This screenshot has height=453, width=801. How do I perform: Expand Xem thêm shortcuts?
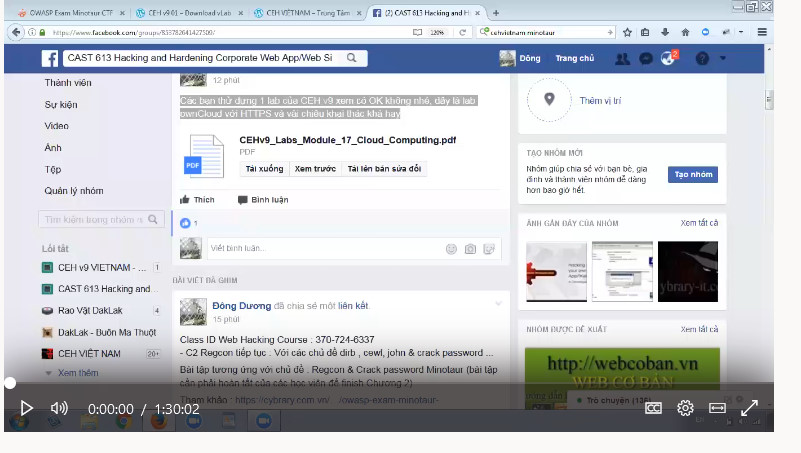78,373
